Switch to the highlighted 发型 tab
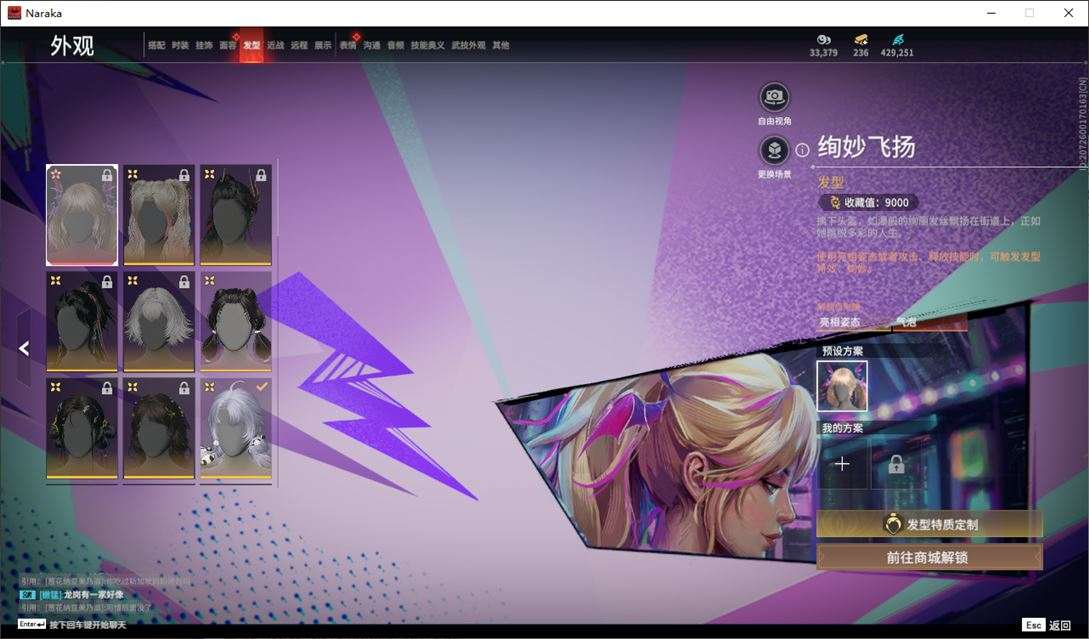1089x639 pixels. (x=251, y=45)
